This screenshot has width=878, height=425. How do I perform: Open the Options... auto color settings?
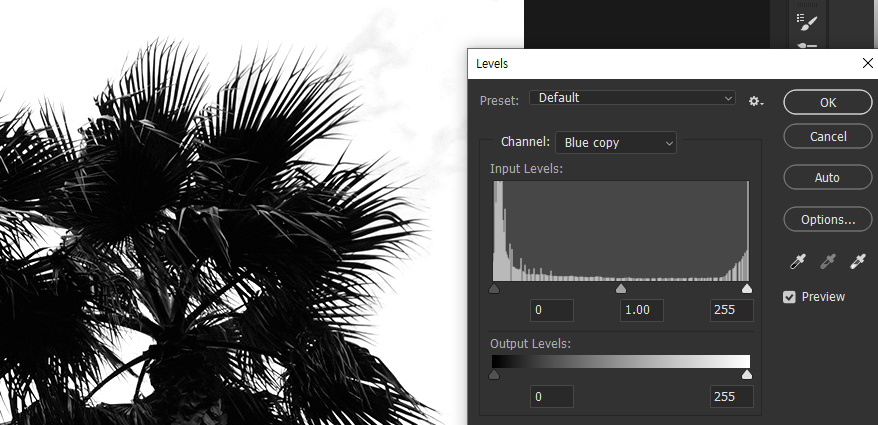coord(828,219)
